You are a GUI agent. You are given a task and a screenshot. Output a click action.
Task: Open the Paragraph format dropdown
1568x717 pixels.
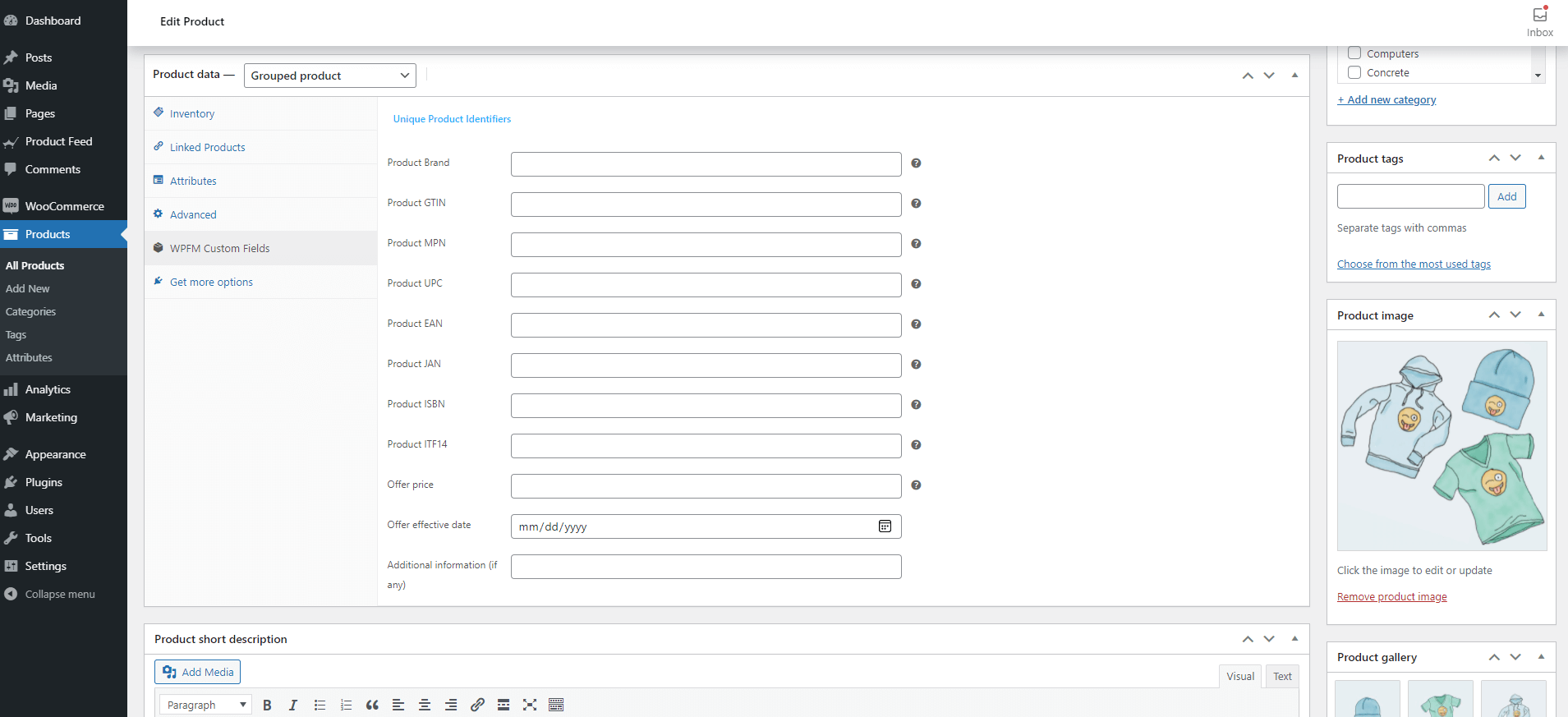click(205, 705)
